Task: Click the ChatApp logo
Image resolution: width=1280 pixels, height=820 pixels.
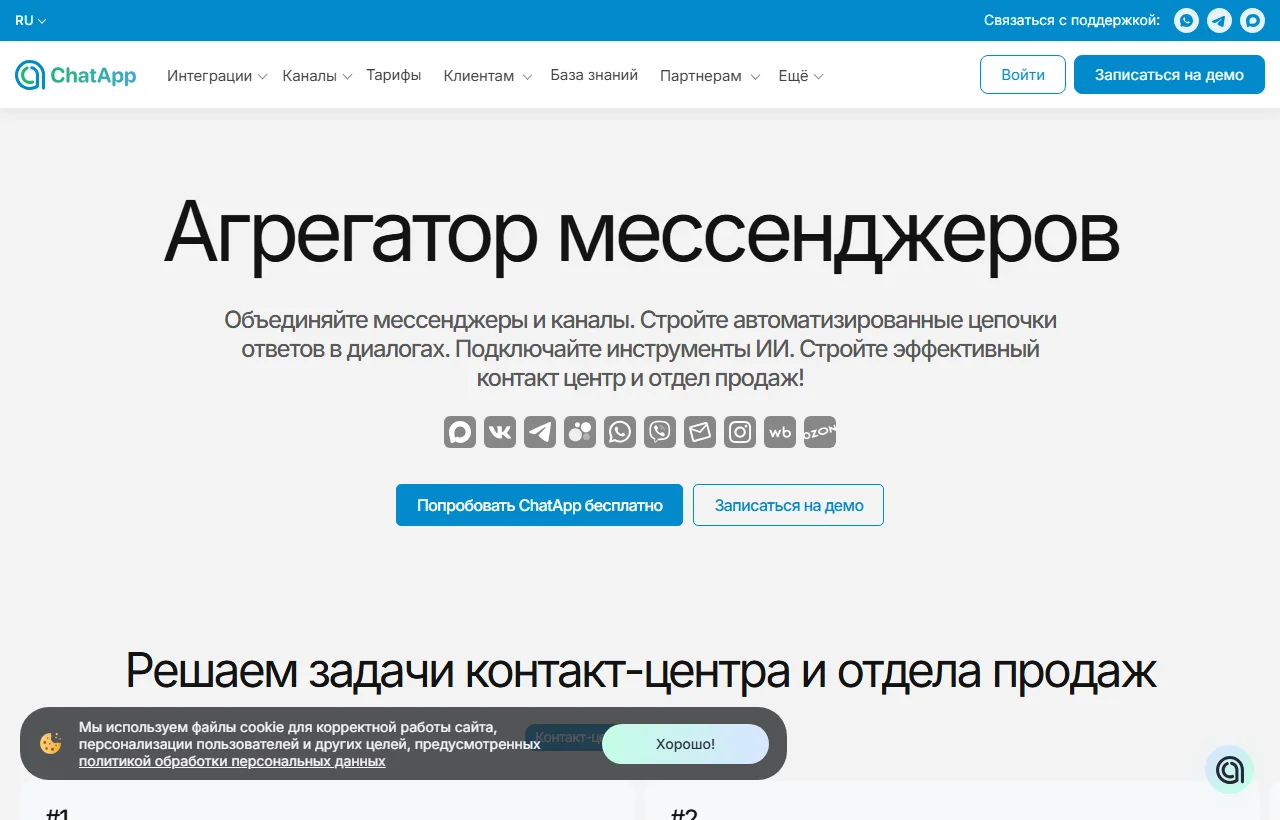Action: 76,75
